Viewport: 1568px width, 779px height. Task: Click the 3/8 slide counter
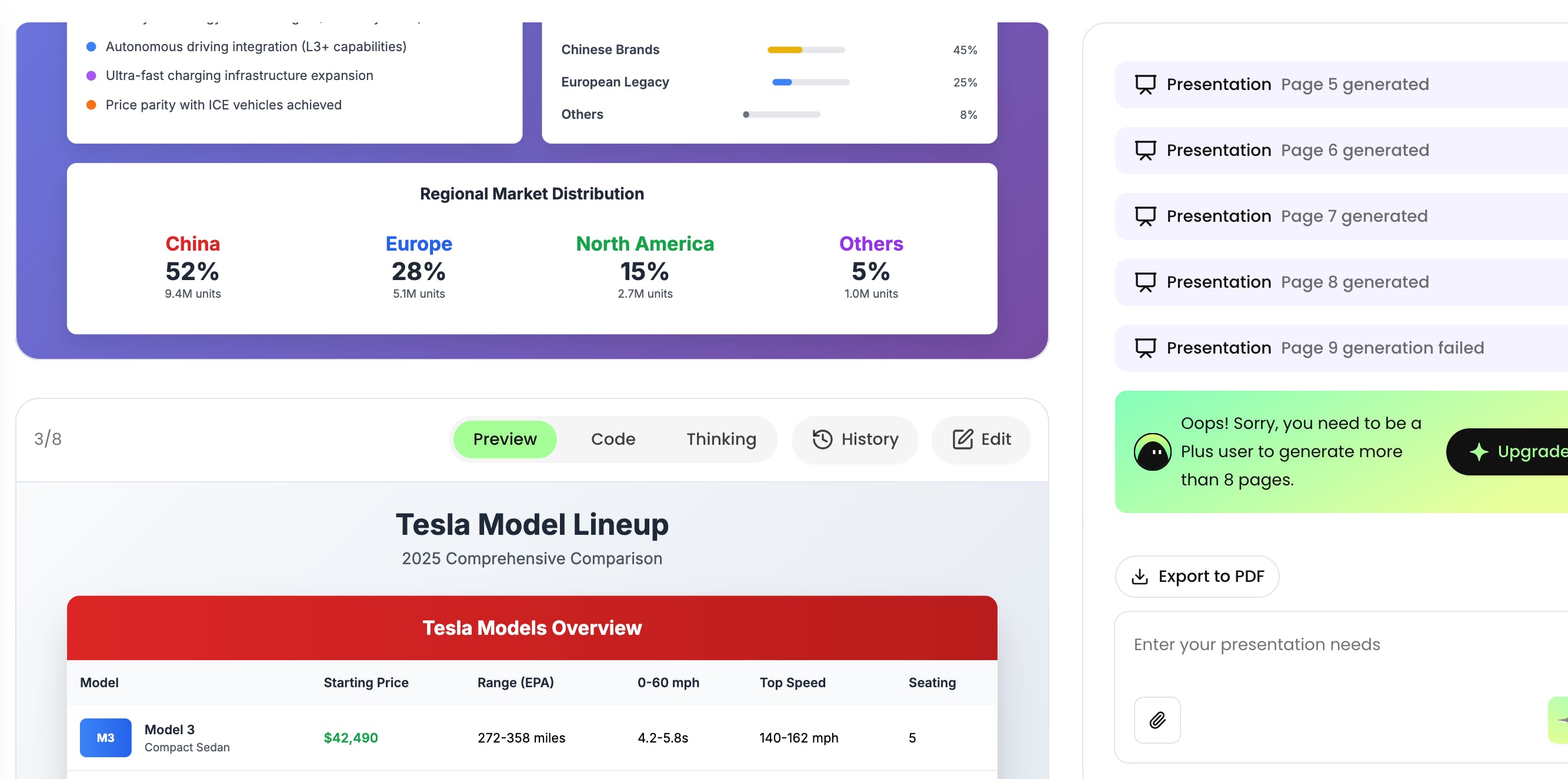coord(48,439)
